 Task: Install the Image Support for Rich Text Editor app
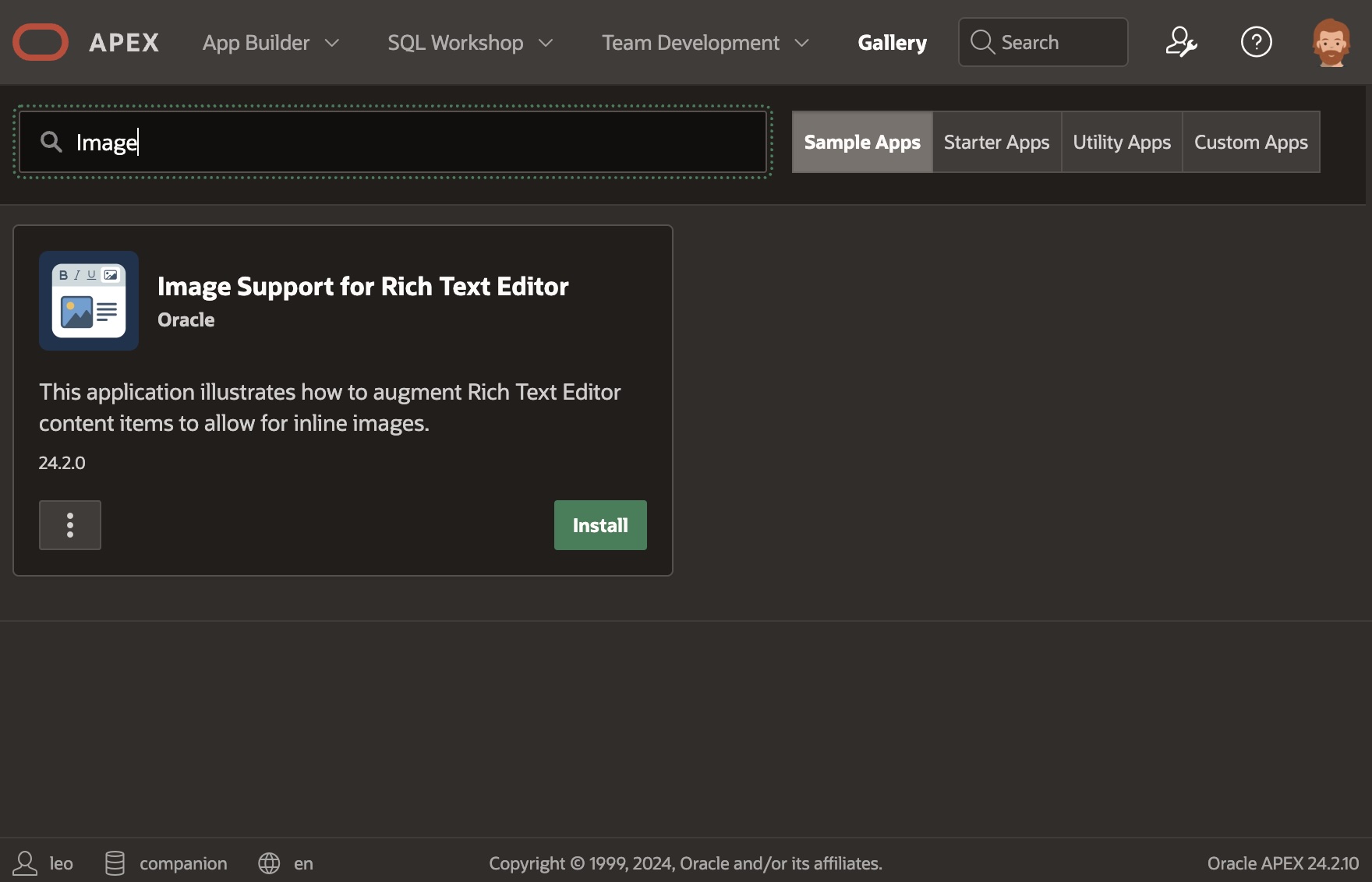pos(600,525)
